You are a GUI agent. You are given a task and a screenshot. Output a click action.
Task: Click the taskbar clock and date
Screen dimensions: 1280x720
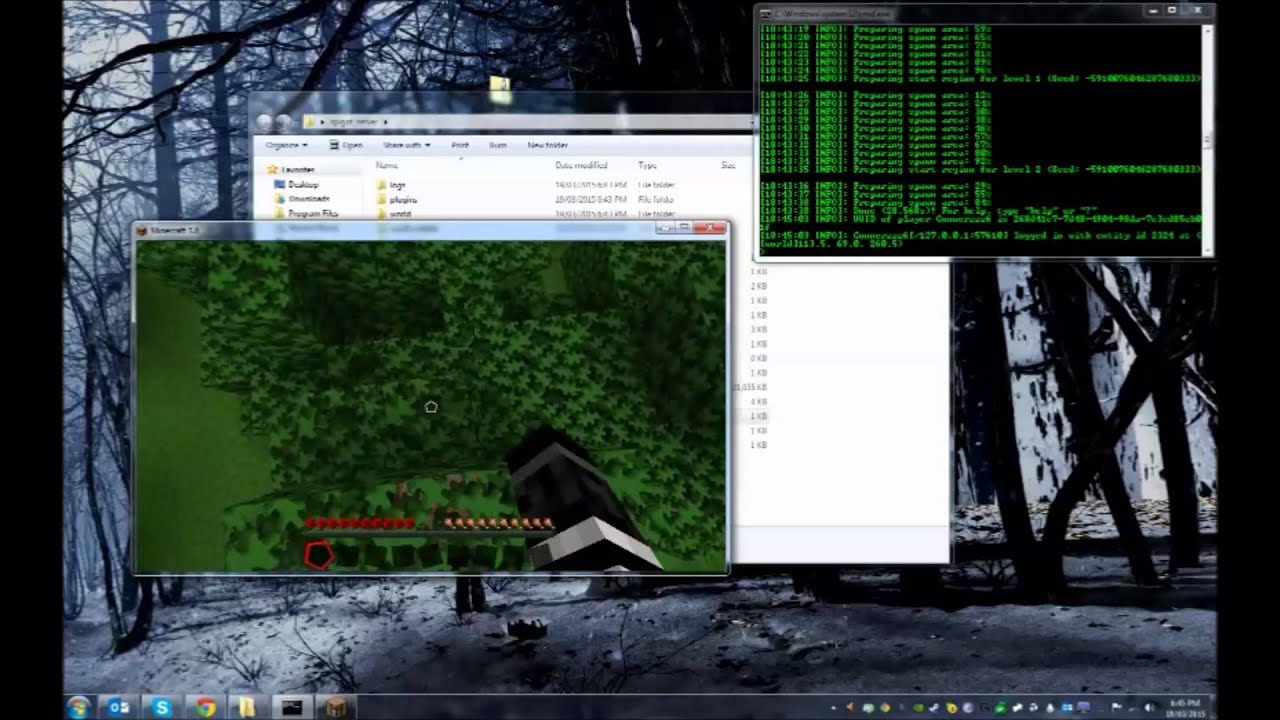pyautogui.click(x=1186, y=707)
